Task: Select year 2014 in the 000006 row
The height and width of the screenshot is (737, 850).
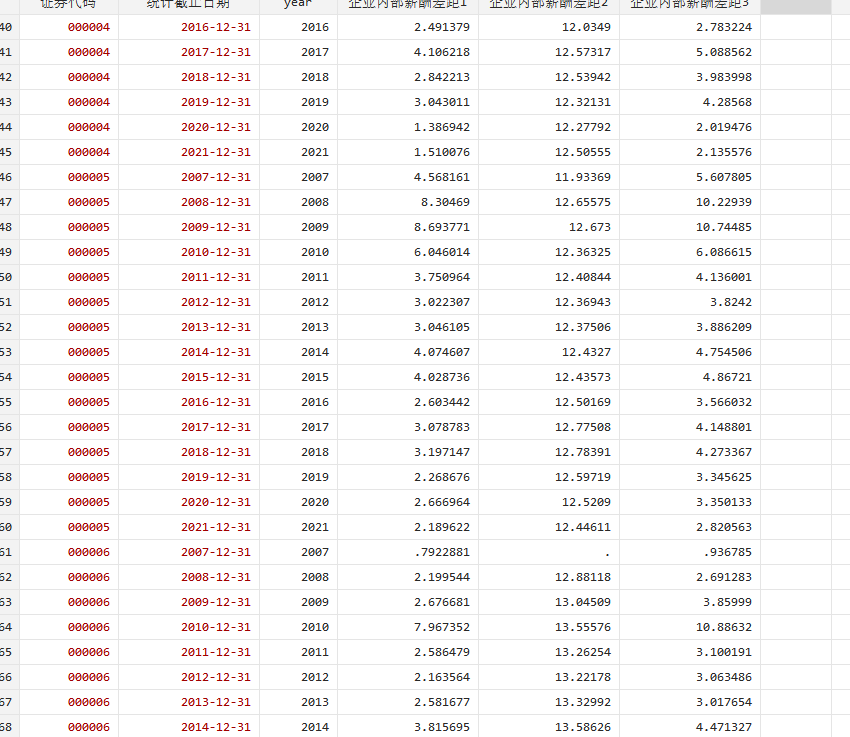Action: point(298,727)
